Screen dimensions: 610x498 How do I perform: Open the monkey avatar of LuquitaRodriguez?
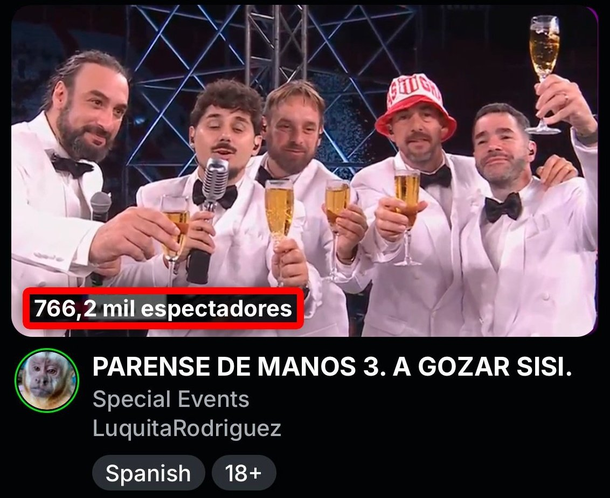pyautogui.click(x=47, y=380)
